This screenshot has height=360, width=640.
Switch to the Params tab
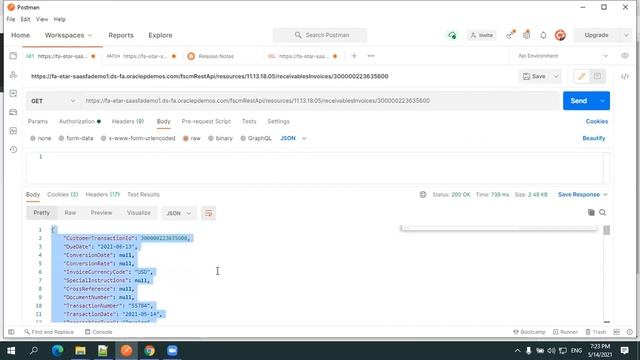pyautogui.click(x=38, y=122)
